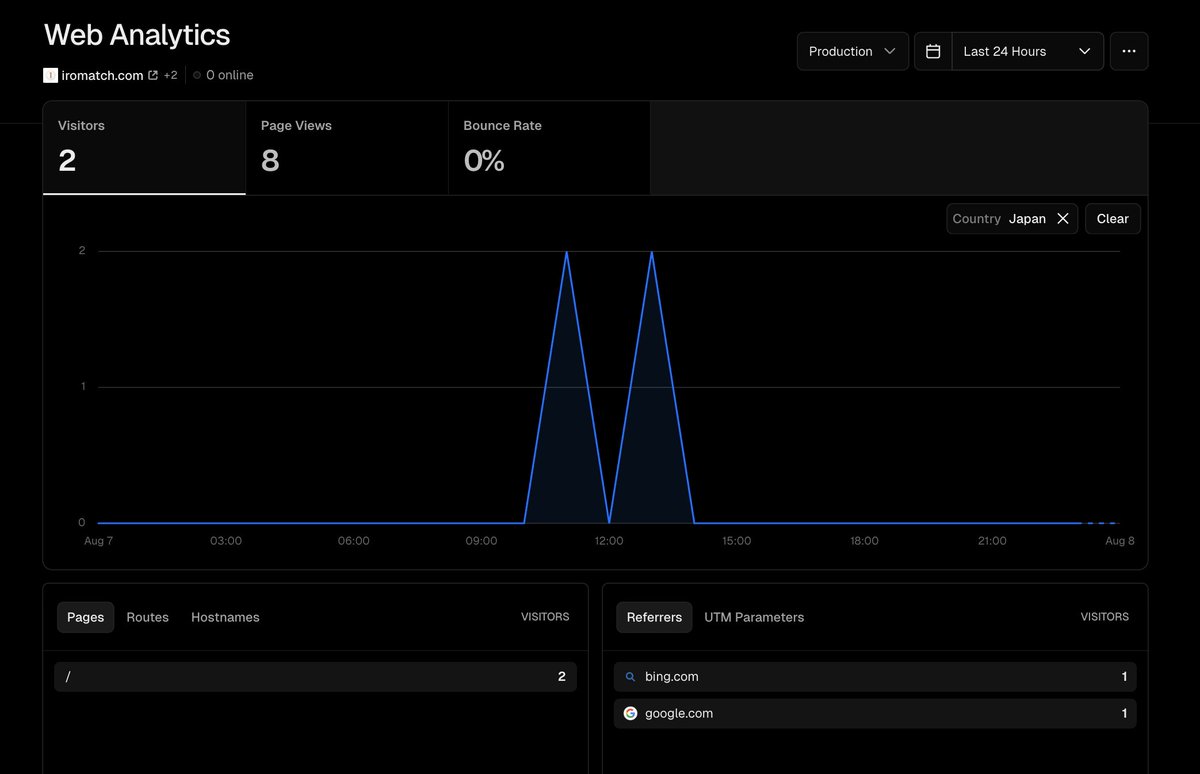The width and height of the screenshot is (1200, 774).
Task: Open iromatch.com external link icon
Action: (153, 75)
